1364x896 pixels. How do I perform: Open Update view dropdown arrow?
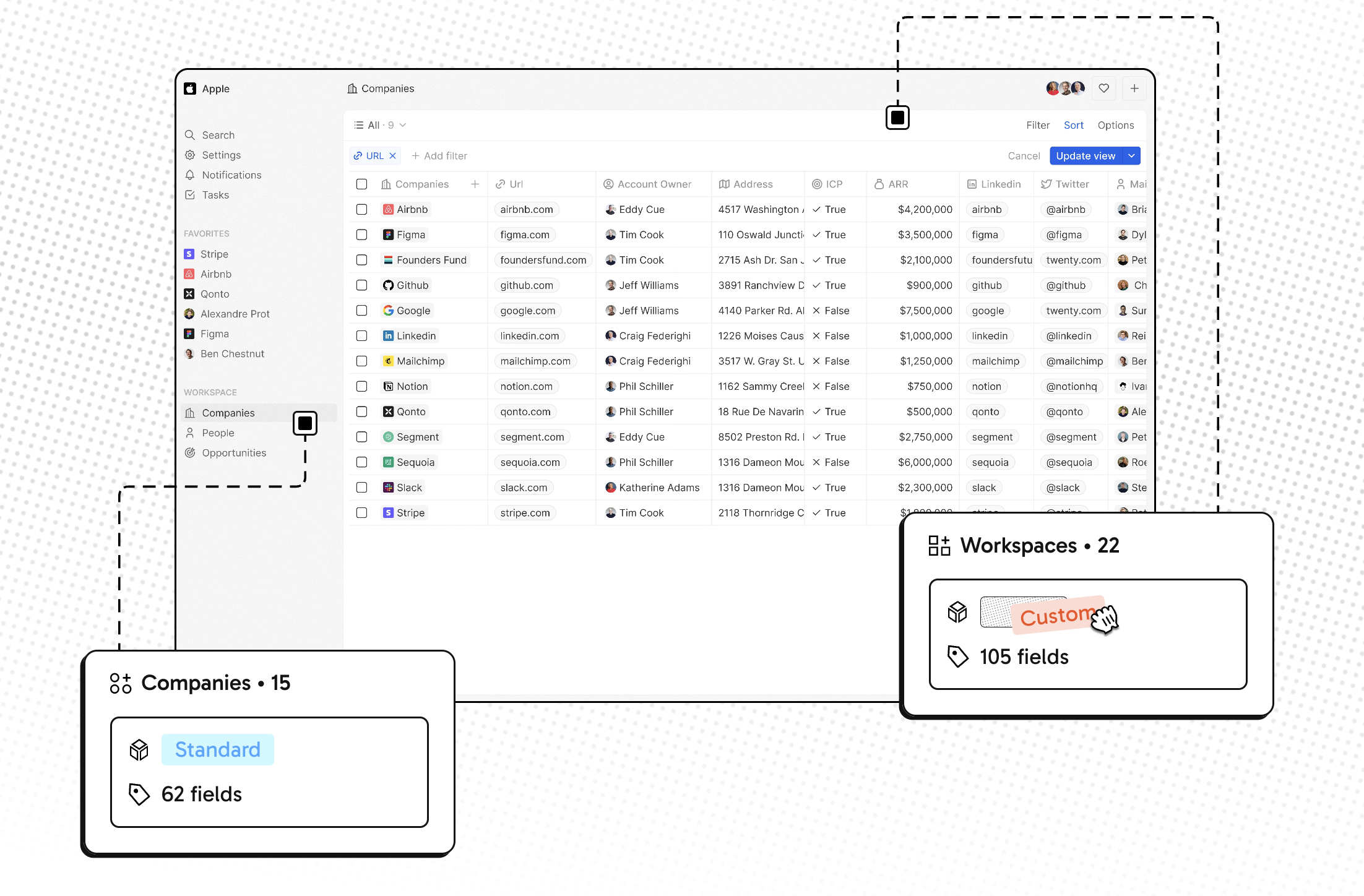[x=1131, y=156]
